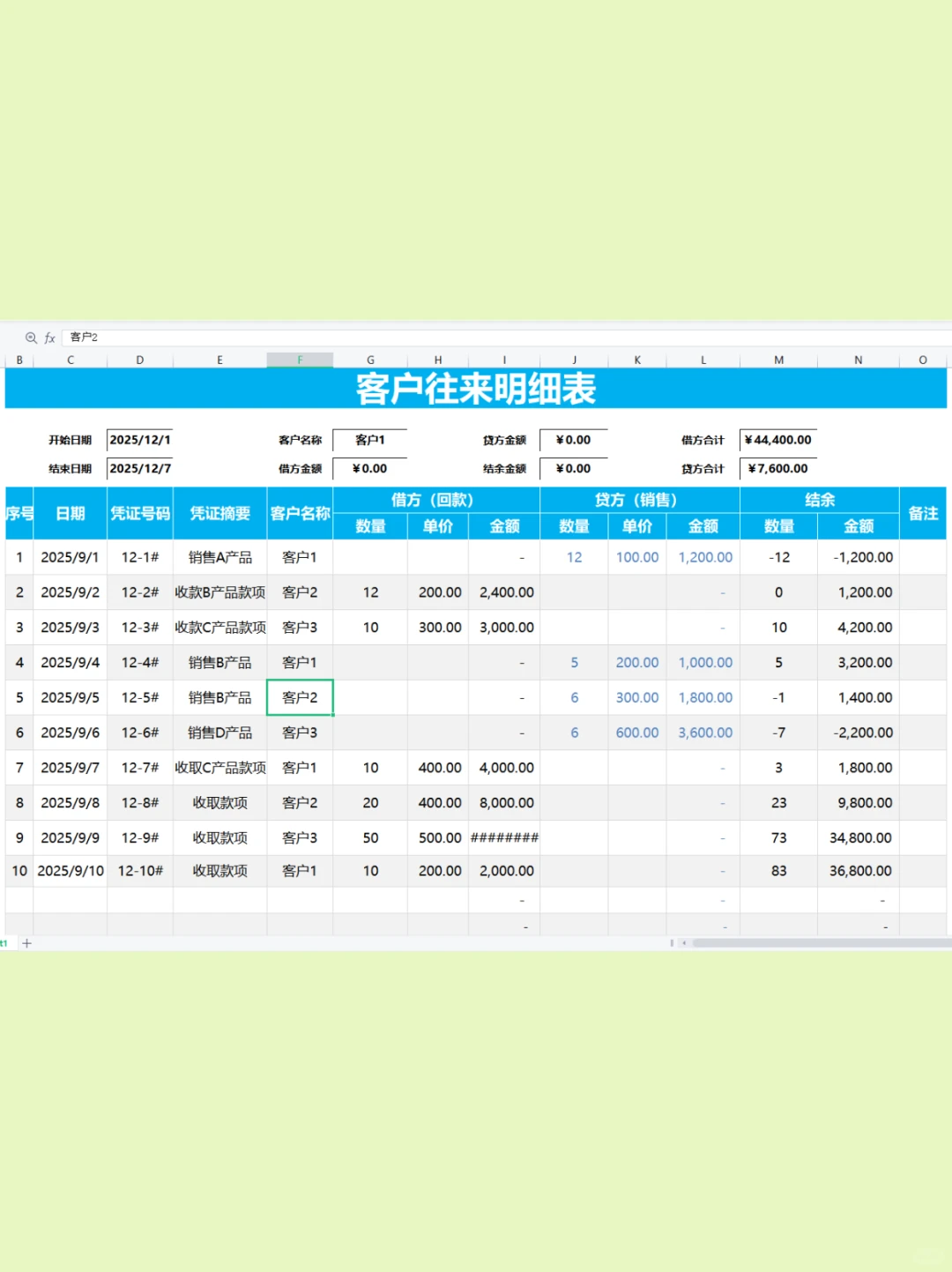This screenshot has width=952, height=1272.
Task: Click the cell displaying ########
Action: [x=504, y=837]
